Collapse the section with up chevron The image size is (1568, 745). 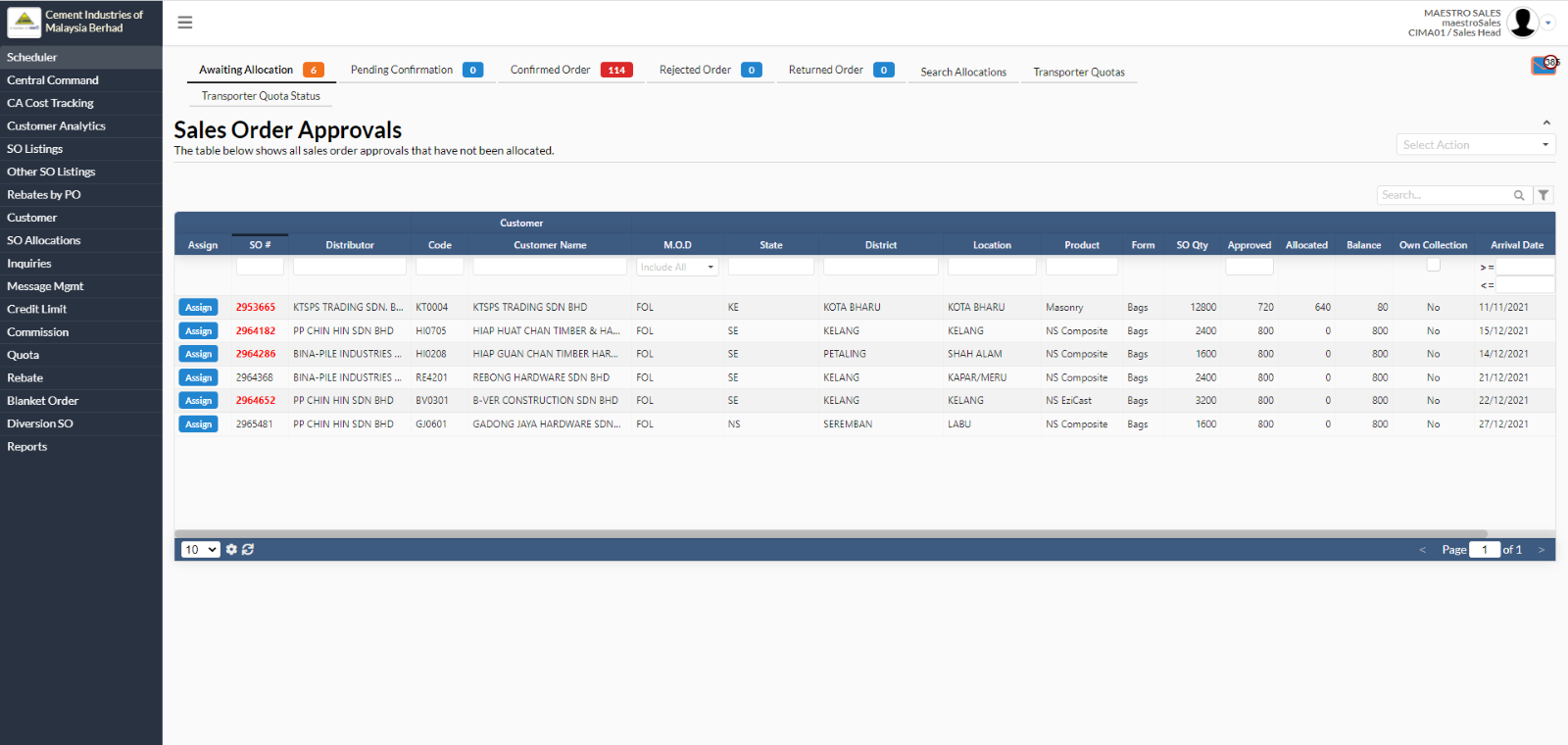[1546, 123]
